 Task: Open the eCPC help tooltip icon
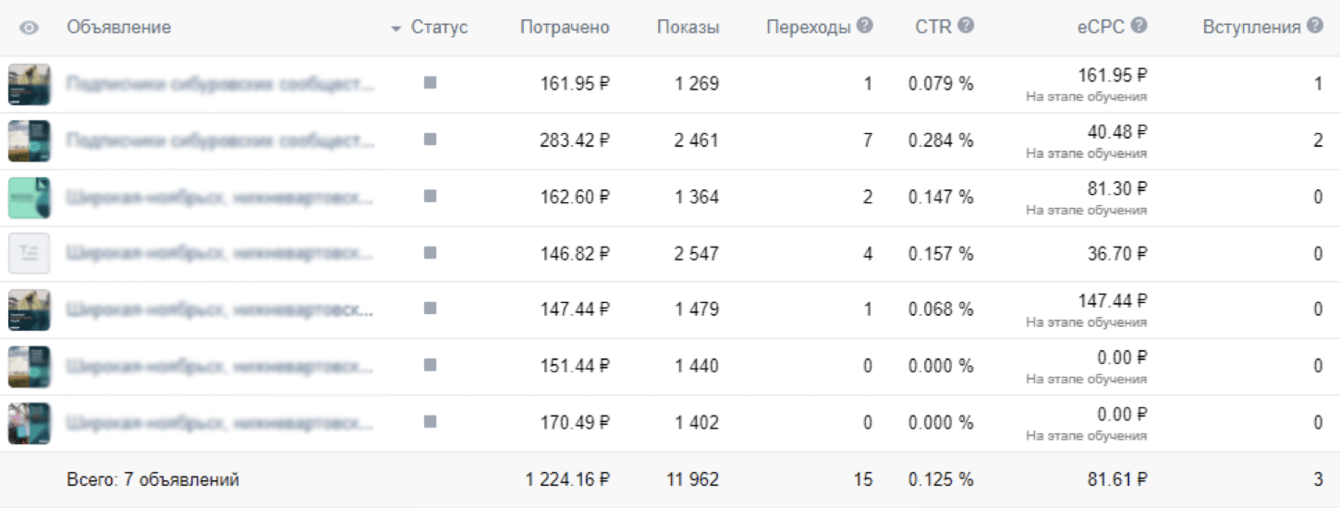(1139, 27)
